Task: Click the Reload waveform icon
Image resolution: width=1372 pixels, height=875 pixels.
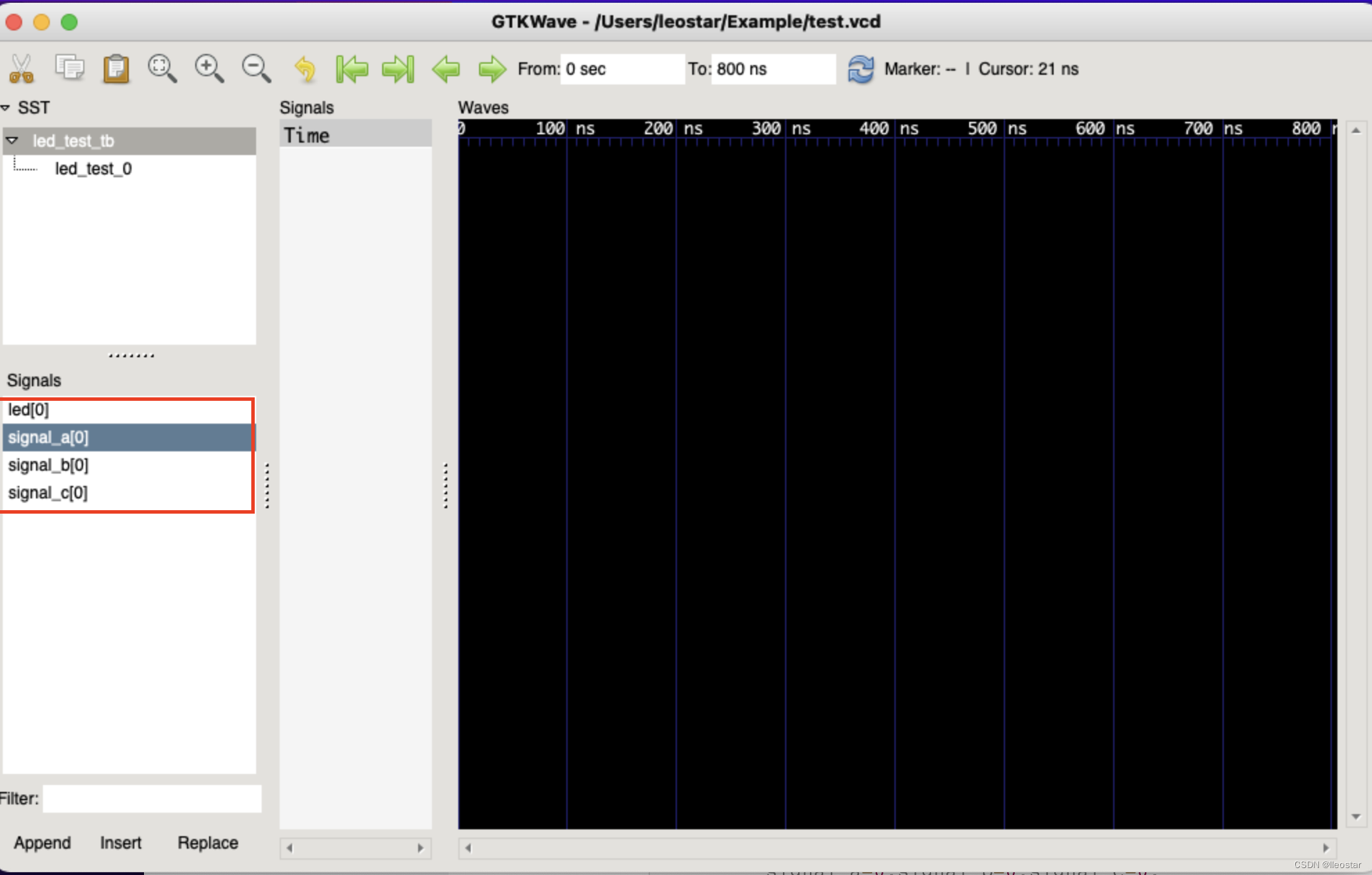Action: tap(861, 69)
